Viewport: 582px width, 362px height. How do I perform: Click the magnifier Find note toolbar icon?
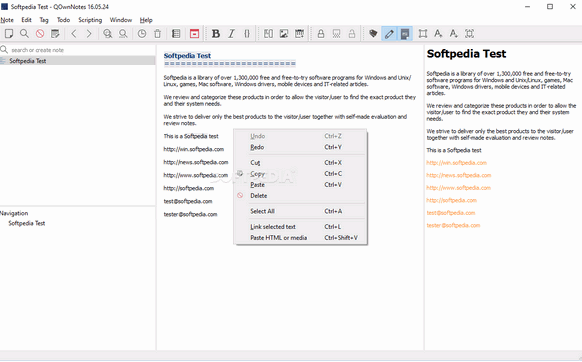[x=24, y=34]
